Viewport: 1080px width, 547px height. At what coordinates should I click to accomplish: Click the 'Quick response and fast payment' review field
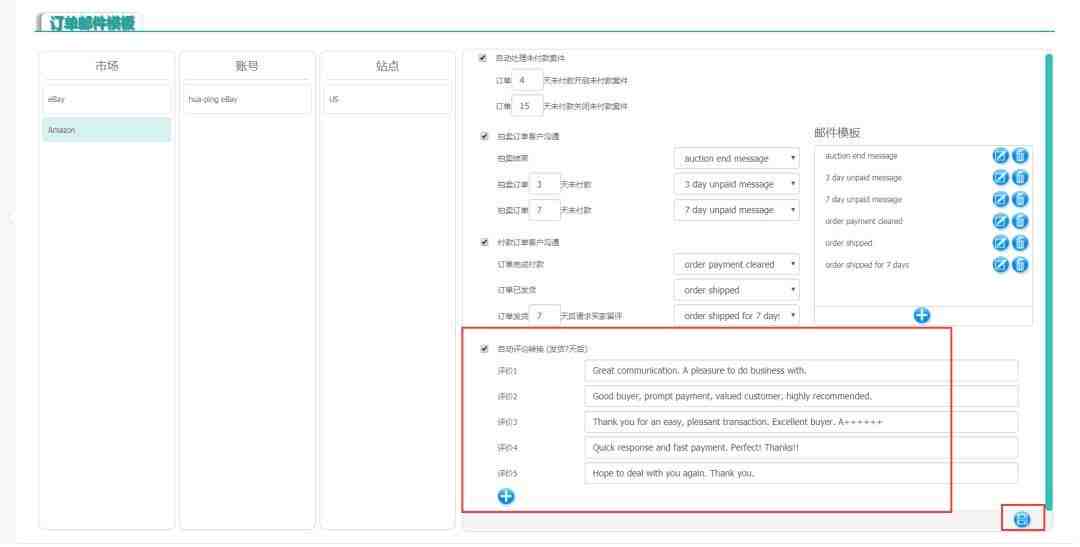[x=801, y=448]
